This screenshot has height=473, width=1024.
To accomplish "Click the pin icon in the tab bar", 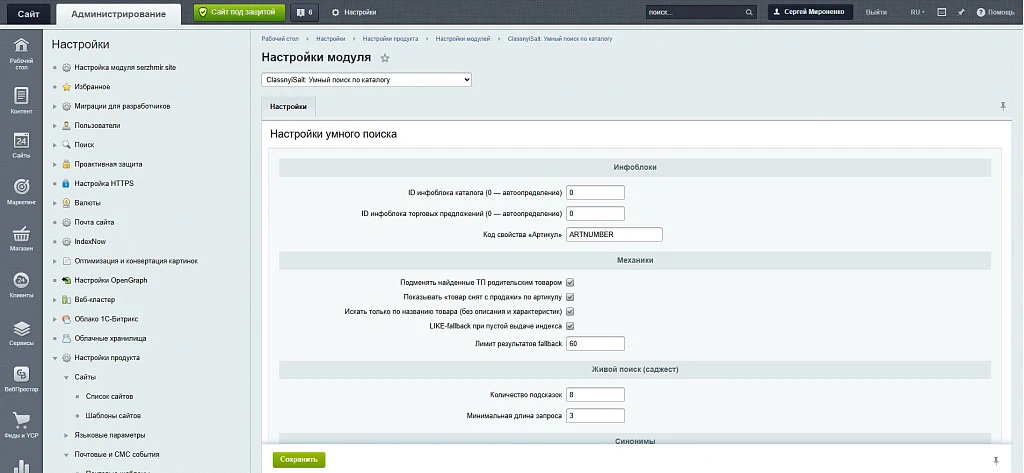I will (1003, 106).
